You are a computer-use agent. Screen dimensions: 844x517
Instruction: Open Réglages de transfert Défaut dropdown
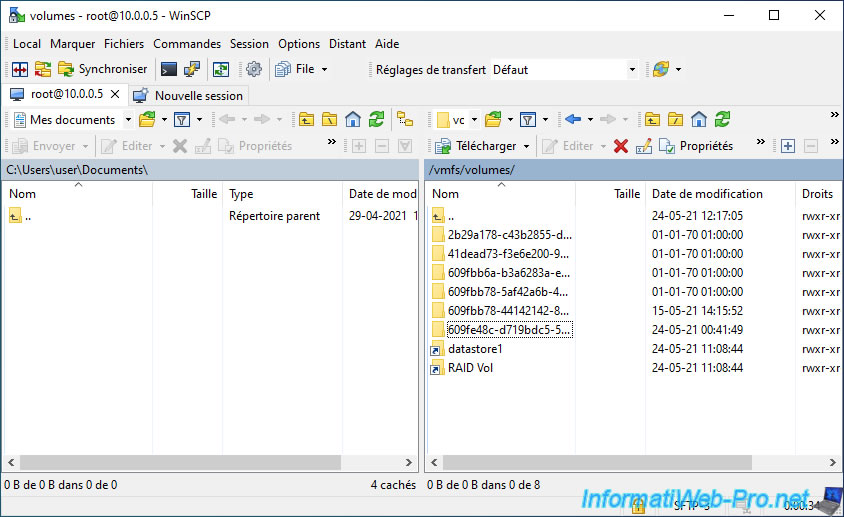click(632, 69)
